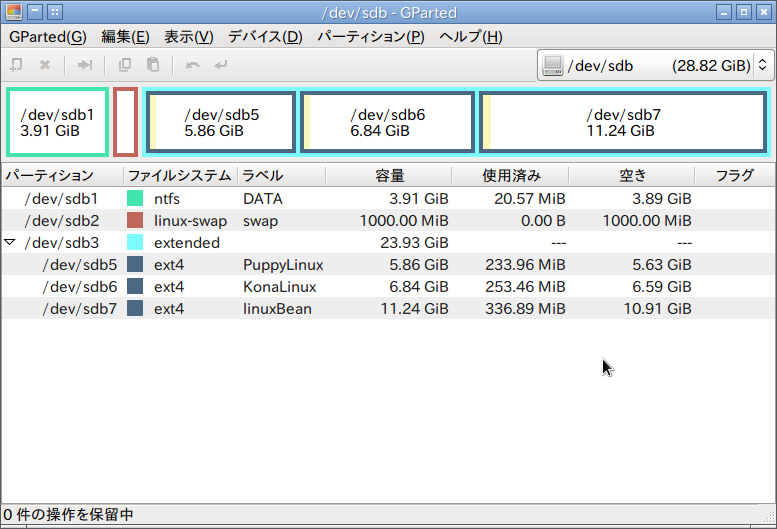Open the 編集(E) menu
Screen dimensions: 777x529
pos(125,37)
